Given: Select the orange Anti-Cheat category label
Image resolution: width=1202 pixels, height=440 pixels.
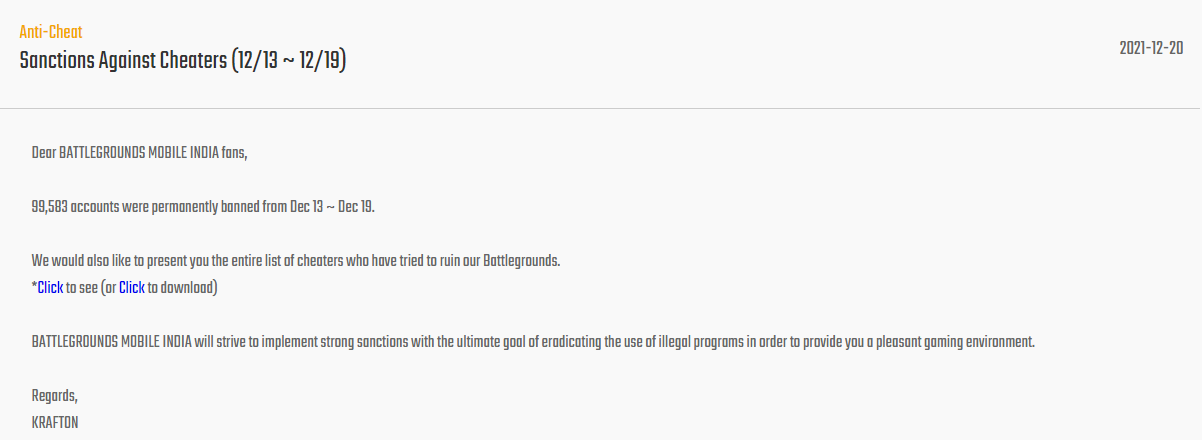Looking at the screenshot, I should 51,32.
